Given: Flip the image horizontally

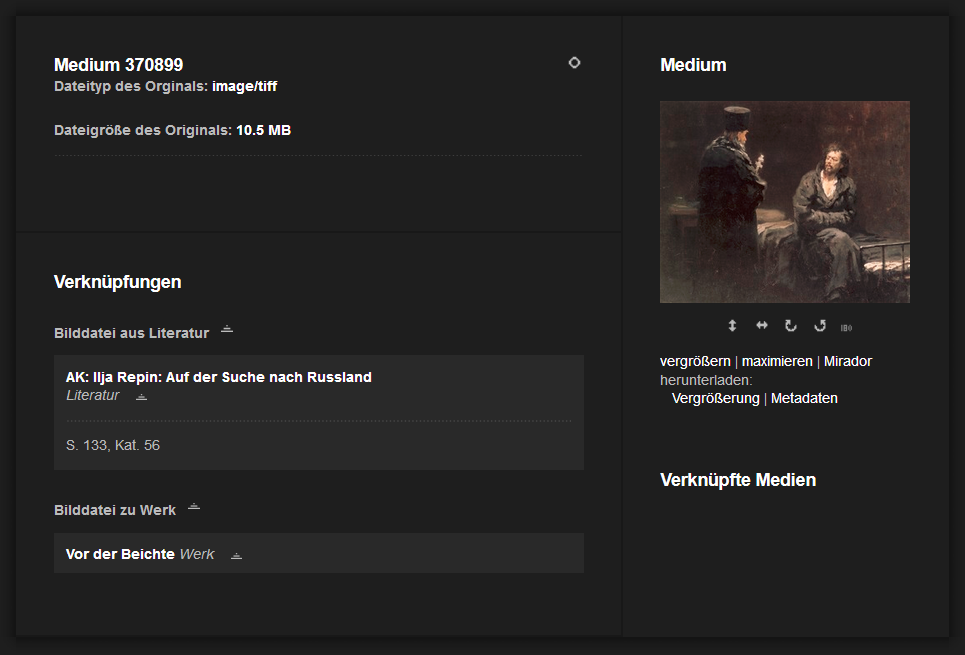Looking at the screenshot, I should tap(762, 325).
